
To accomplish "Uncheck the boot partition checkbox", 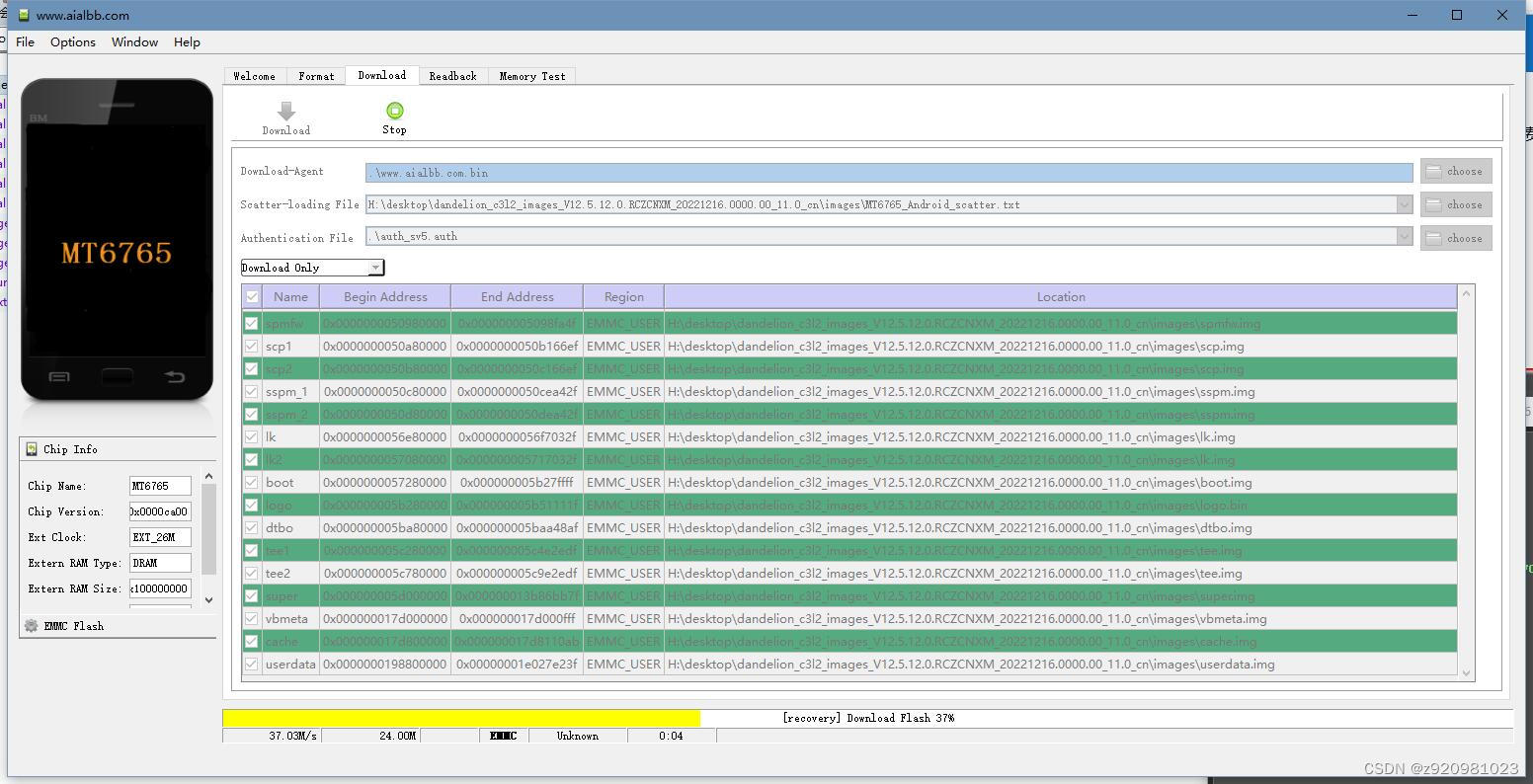I will click(252, 482).
